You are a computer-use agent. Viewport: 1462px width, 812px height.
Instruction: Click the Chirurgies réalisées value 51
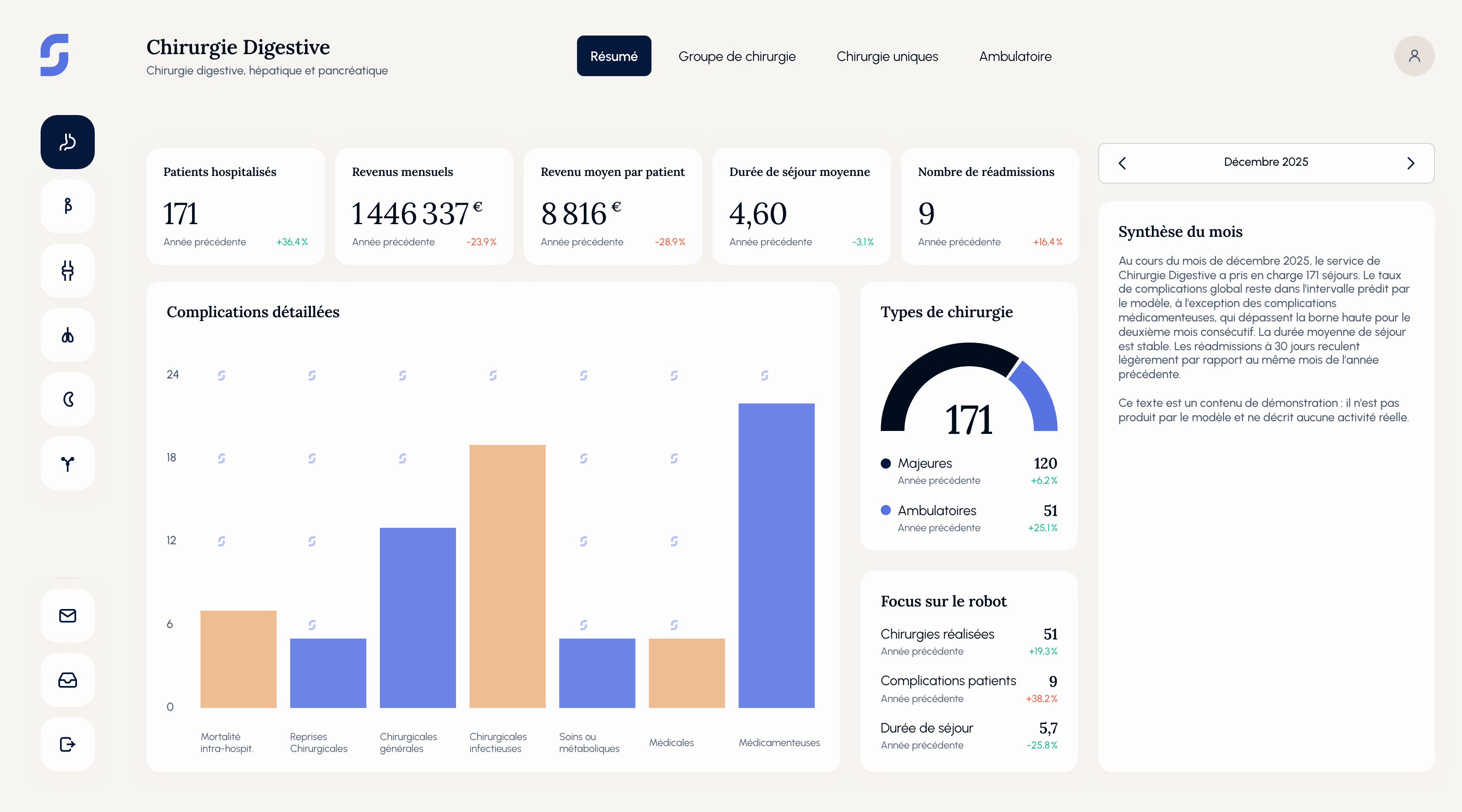pyautogui.click(x=1050, y=634)
